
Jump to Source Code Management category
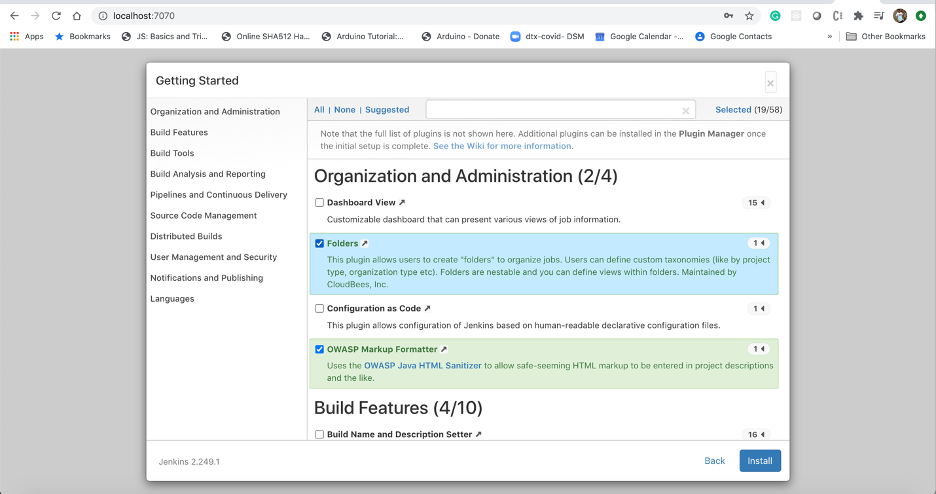pyautogui.click(x=204, y=215)
